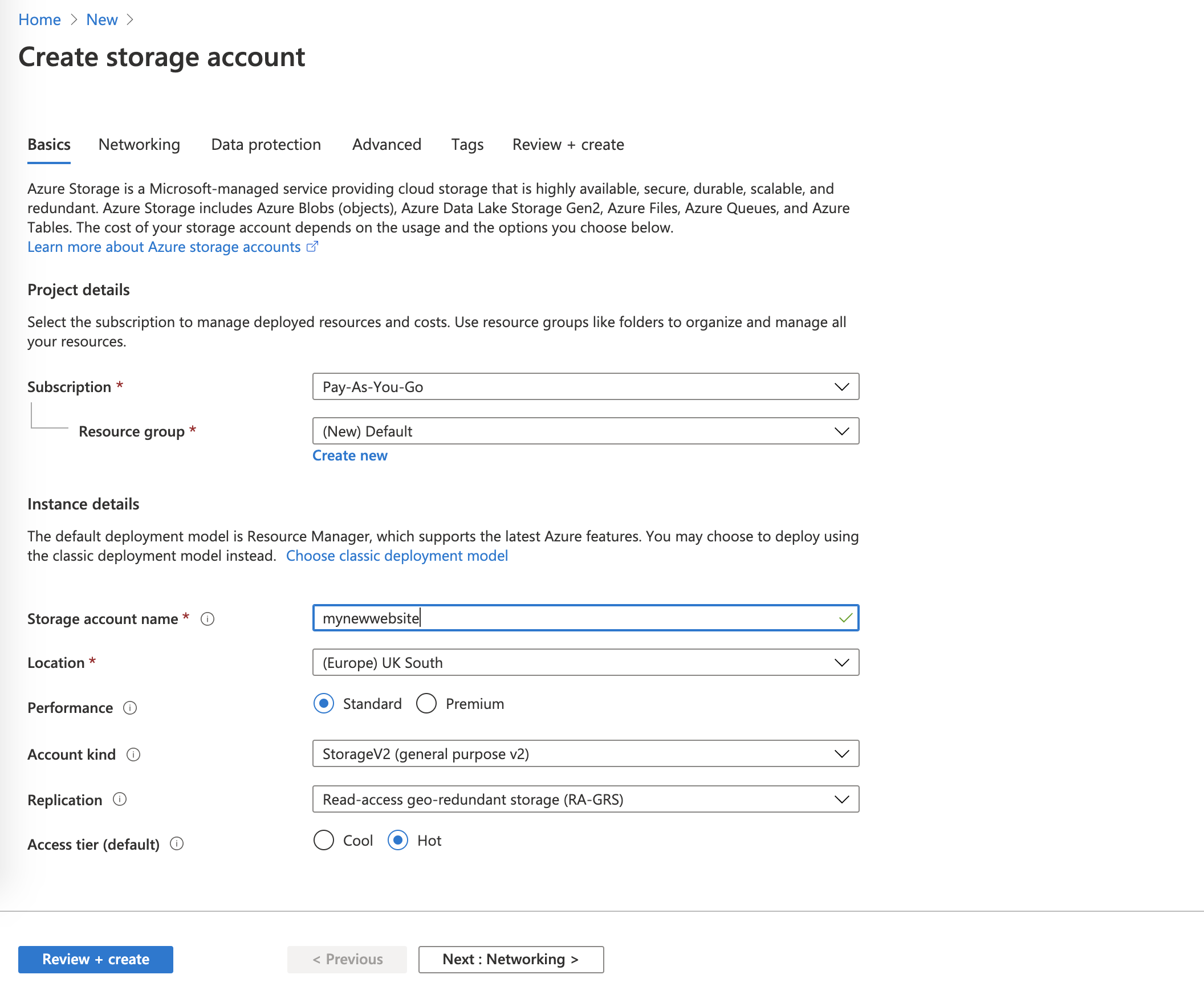Image resolution: width=1204 pixels, height=995 pixels.
Task: Open the Data protection tab
Action: click(x=266, y=144)
